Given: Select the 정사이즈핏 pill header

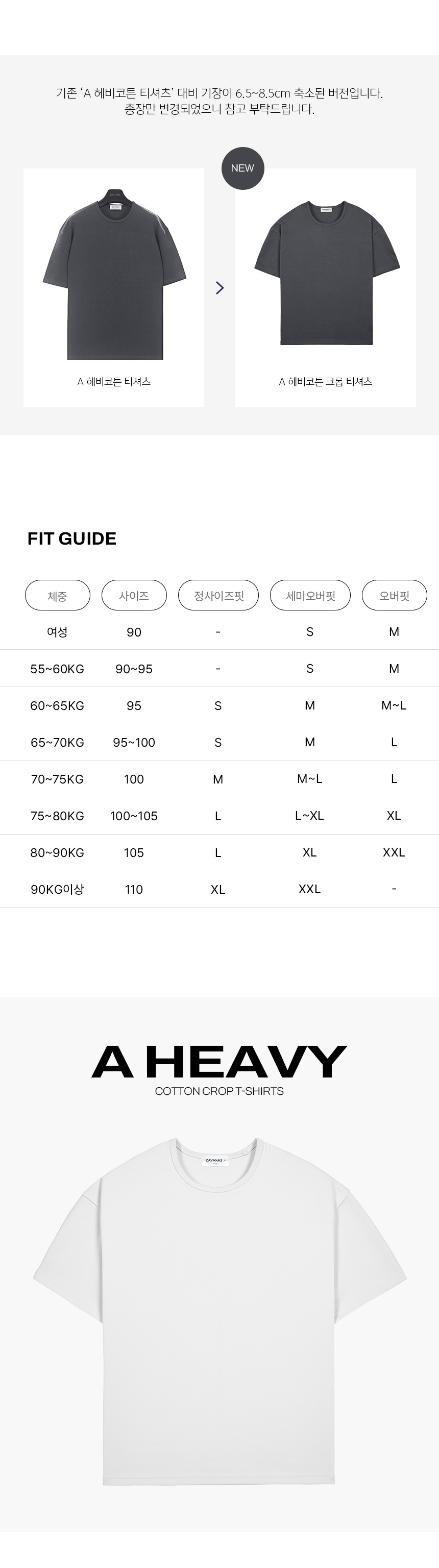Looking at the screenshot, I should pos(218,595).
